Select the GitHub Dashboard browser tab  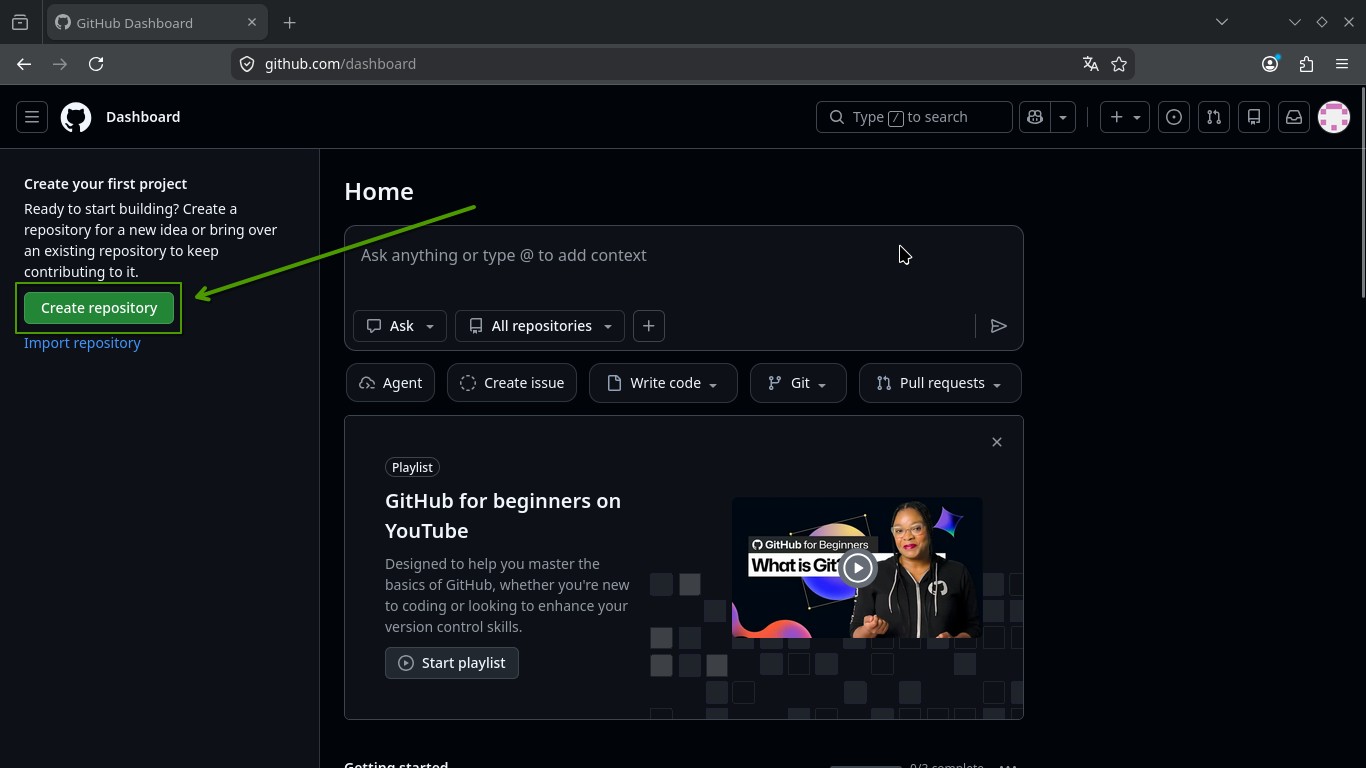157,22
